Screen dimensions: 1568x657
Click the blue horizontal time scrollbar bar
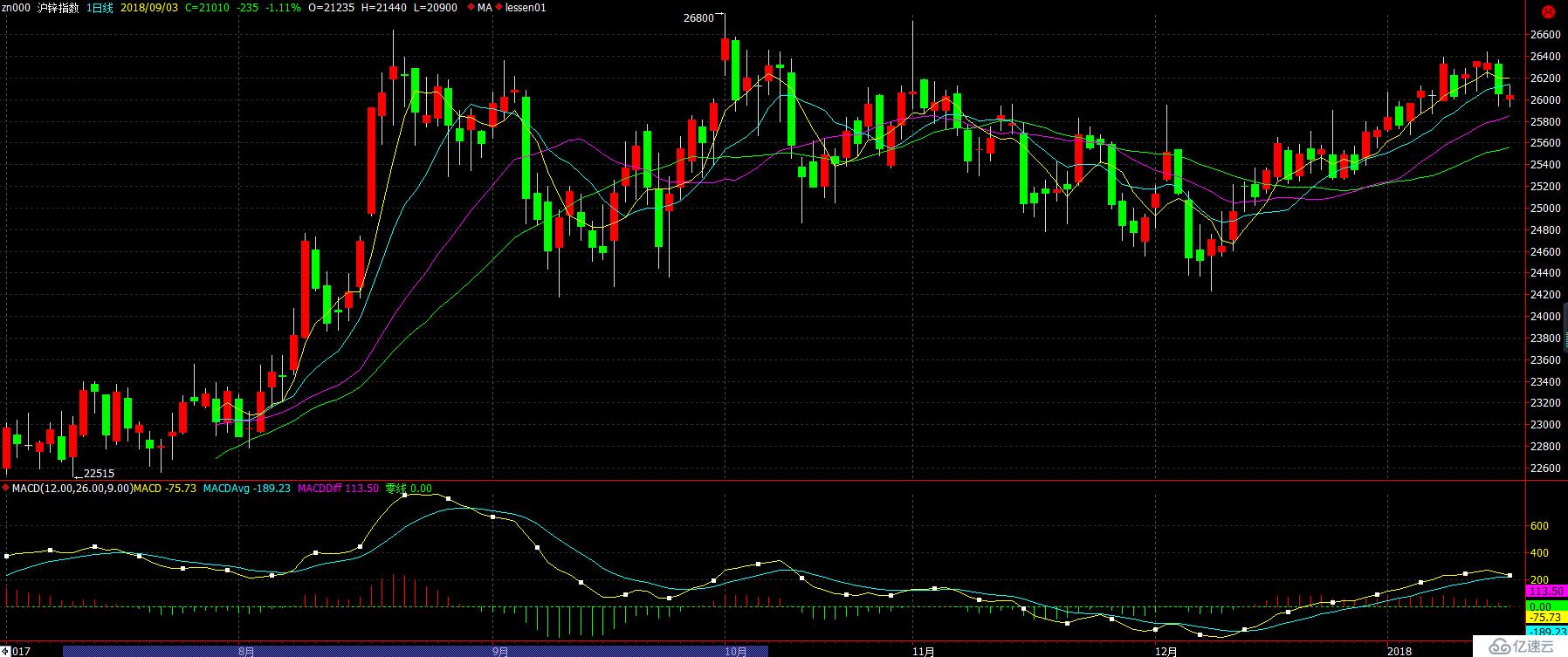416,651
